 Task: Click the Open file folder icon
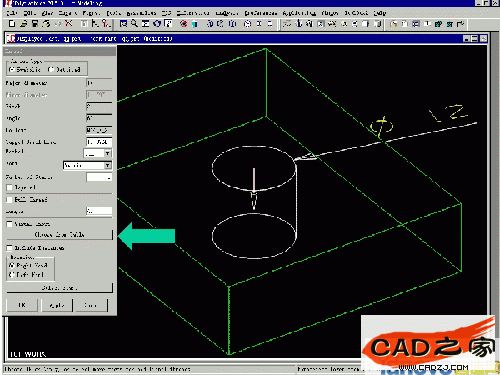coord(23,24)
